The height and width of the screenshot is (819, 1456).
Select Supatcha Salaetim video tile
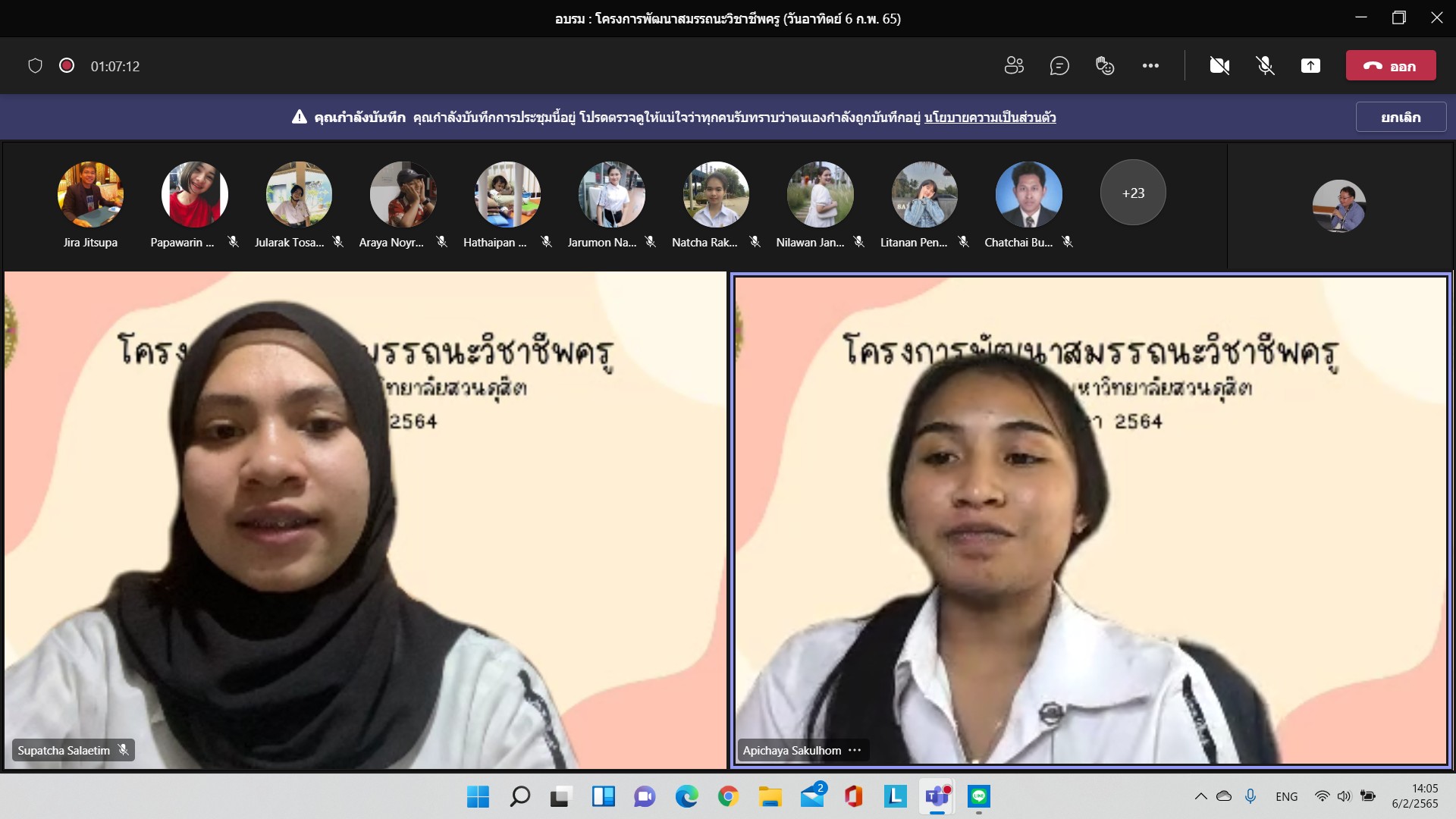pyautogui.click(x=366, y=520)
